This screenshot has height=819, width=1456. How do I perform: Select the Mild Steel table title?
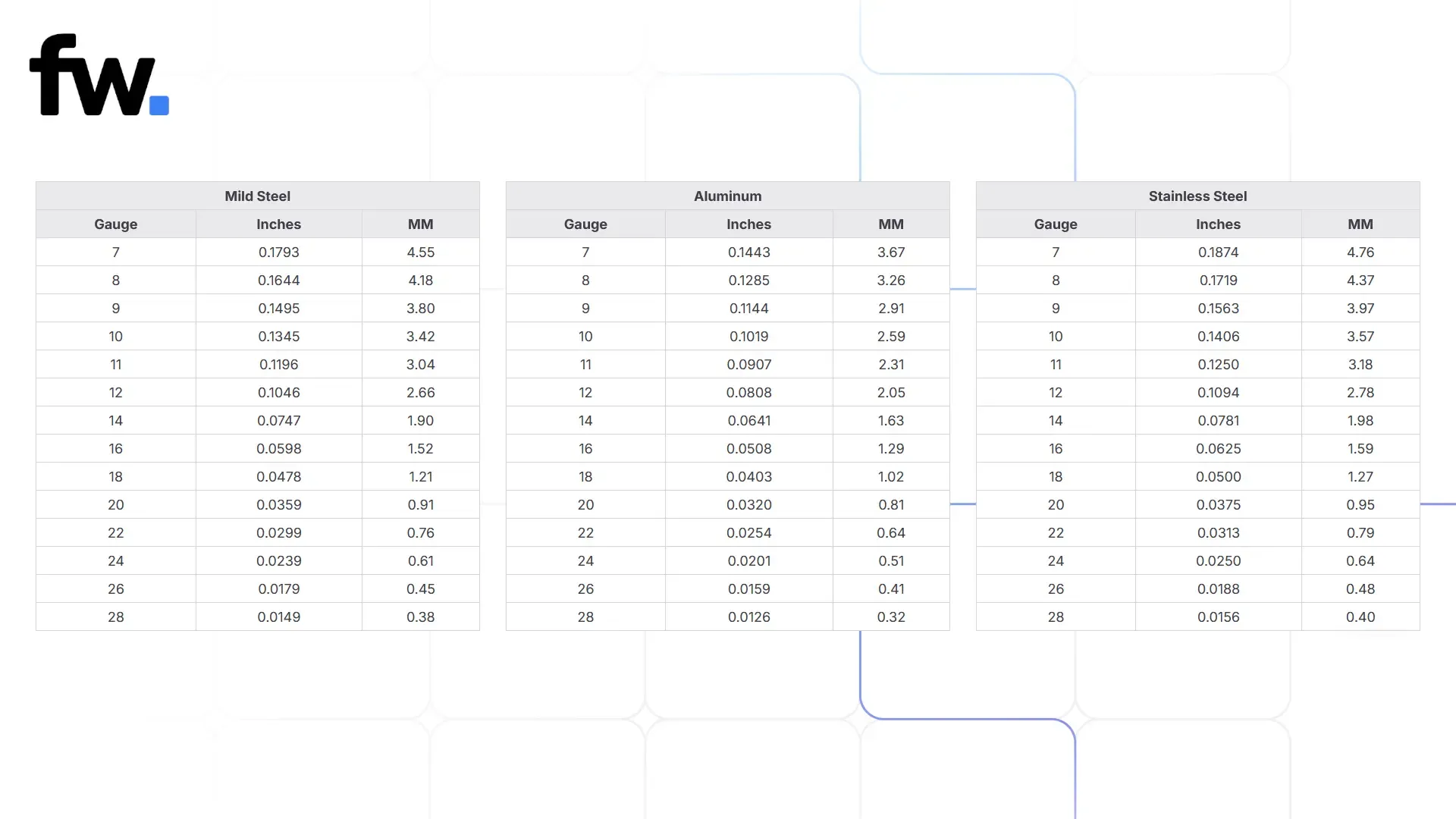tap(258, 196)
